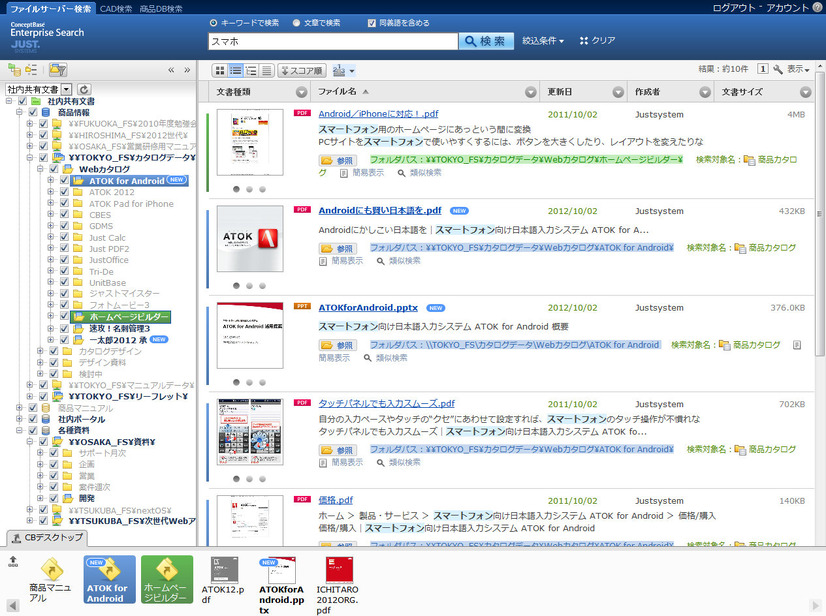This screenshot has width=826, height=616.
Task: Open Androidにも賢い日本語を.pdf link
Action: click(x=380, y=211)
